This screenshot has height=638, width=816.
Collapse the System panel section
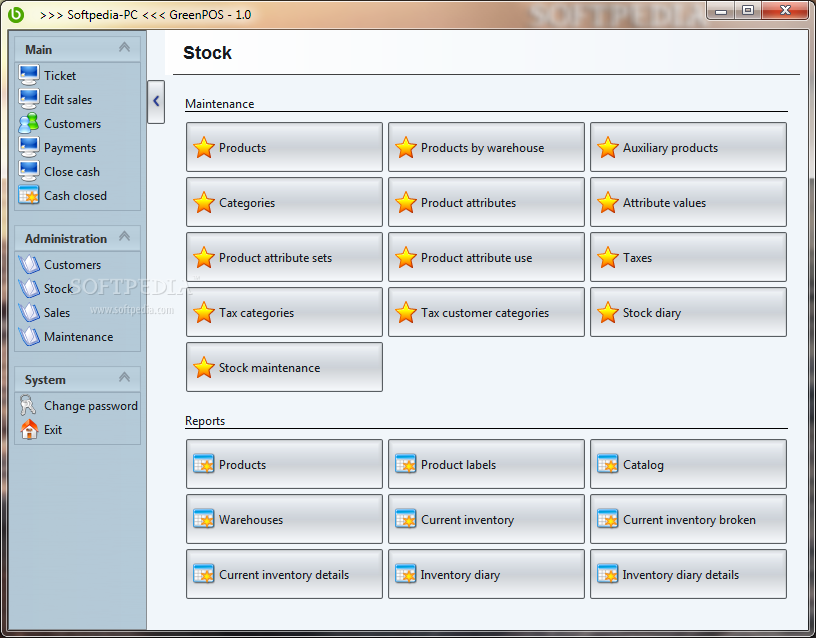point(124,378)
